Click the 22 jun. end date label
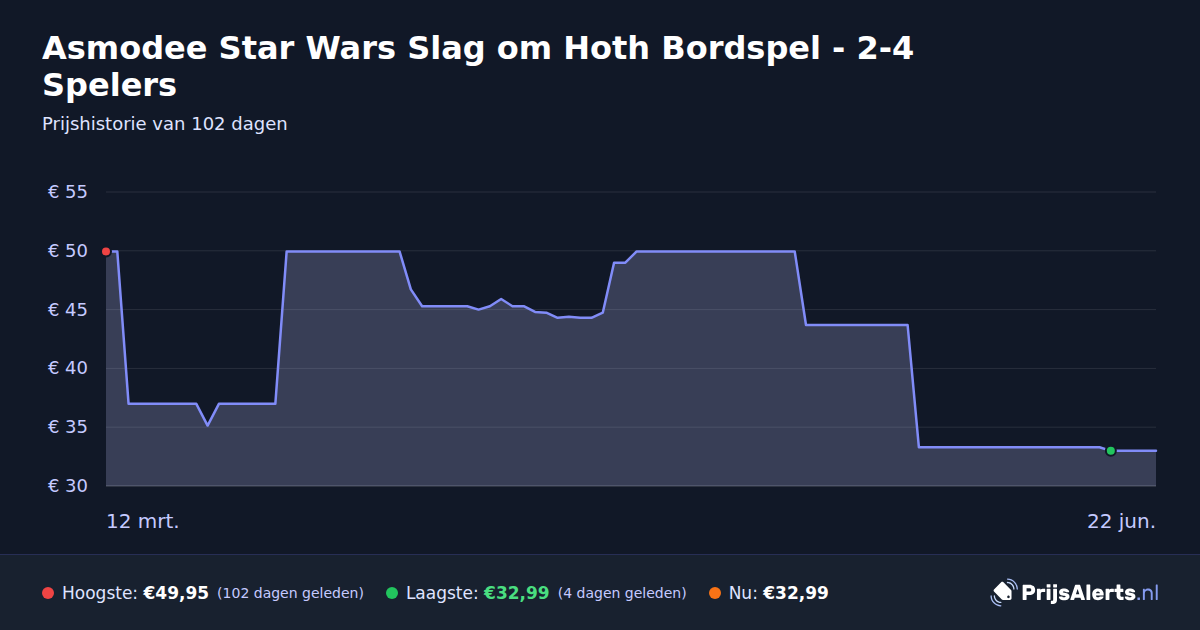Viewport: 1200px width, 630px height. point(1122,521)
